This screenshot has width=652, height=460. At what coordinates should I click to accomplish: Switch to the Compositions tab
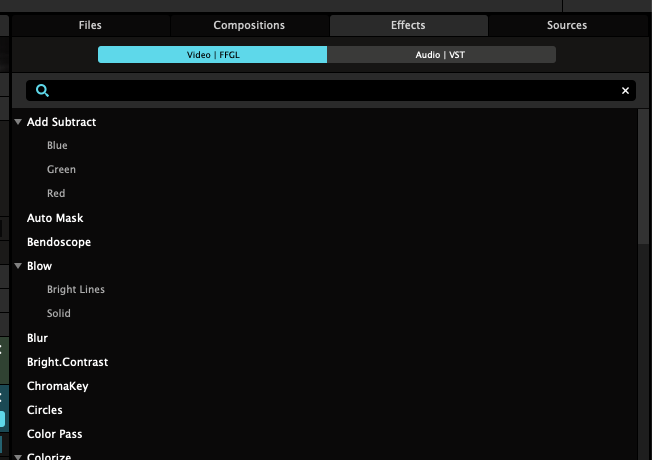(x=249, y=25)
